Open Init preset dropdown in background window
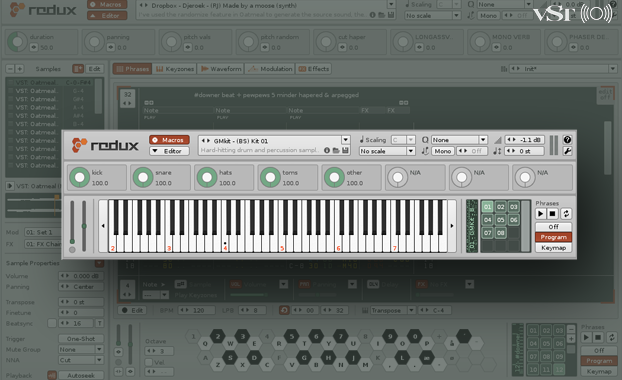 coord(563,69)
